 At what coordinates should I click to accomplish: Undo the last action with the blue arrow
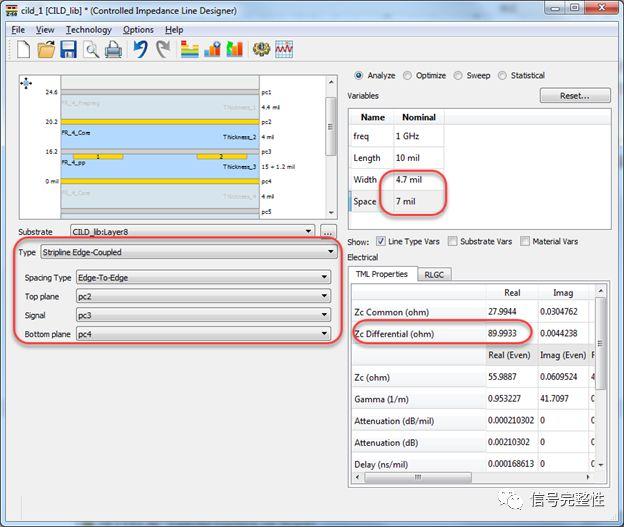(140, 49)
